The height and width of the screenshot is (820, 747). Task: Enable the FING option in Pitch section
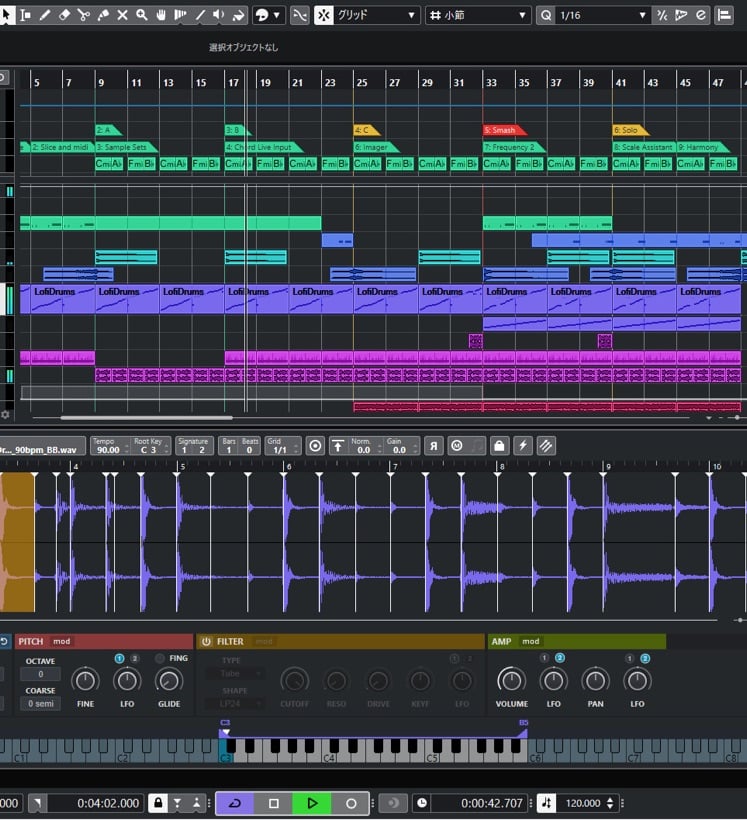click(160, 658)
